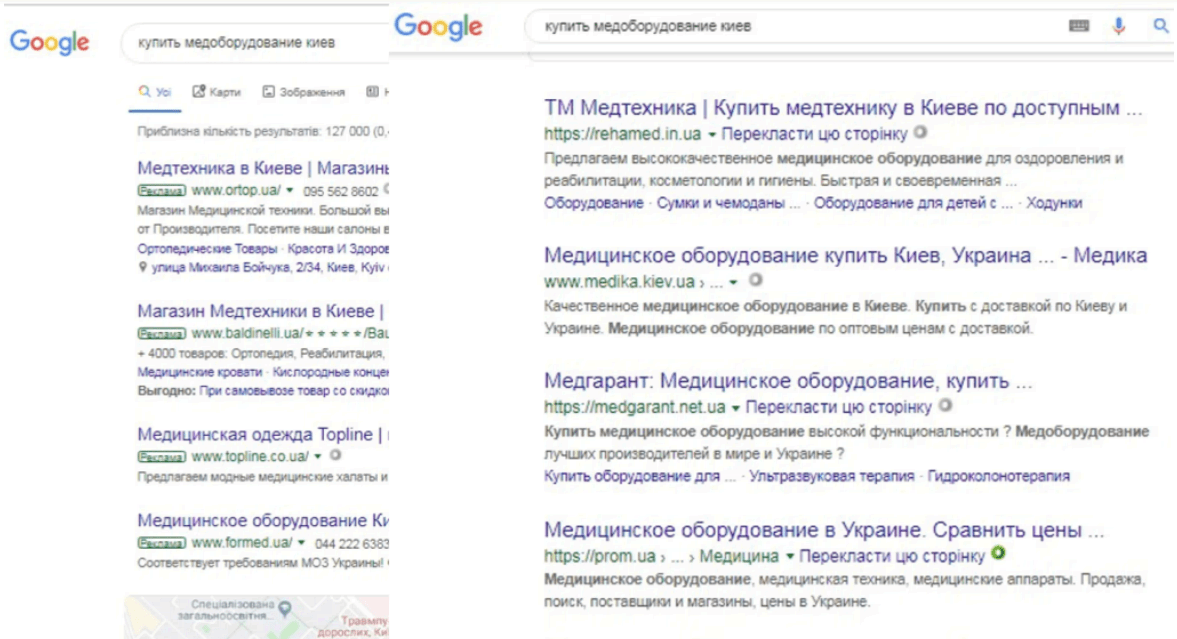1177x639 pixels.
Task: Click the gray circle icon beside medika.kiev.ua
Action: (756, 280)
